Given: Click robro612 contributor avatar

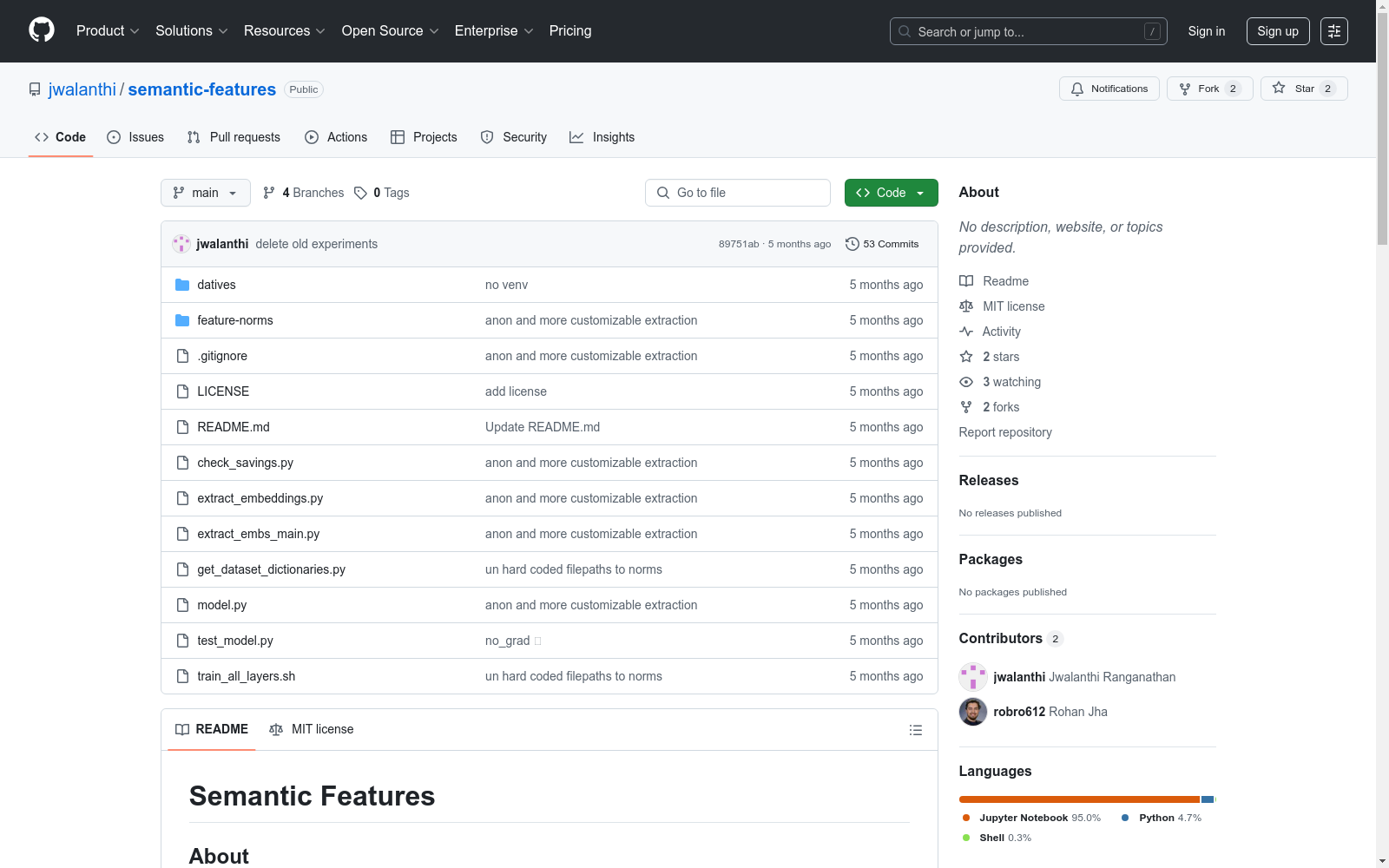Looking at the screenshot, I should tap(973, 712).
